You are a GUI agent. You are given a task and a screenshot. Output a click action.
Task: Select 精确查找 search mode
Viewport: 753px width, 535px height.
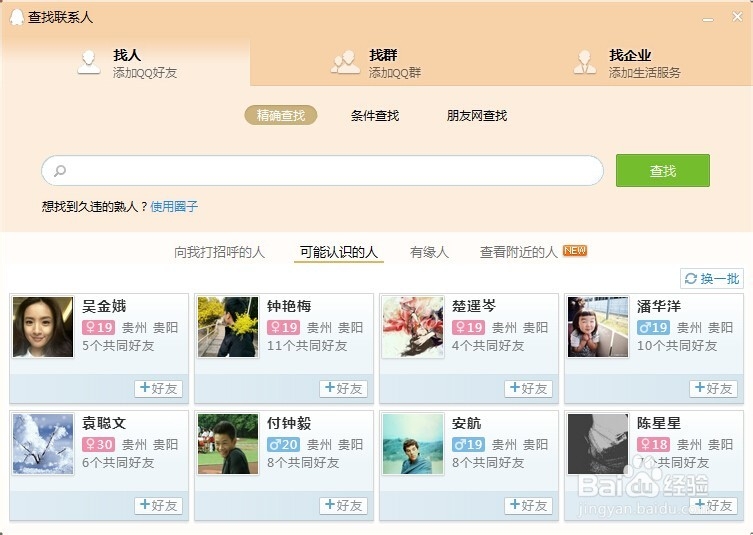[x=281, y=115]
